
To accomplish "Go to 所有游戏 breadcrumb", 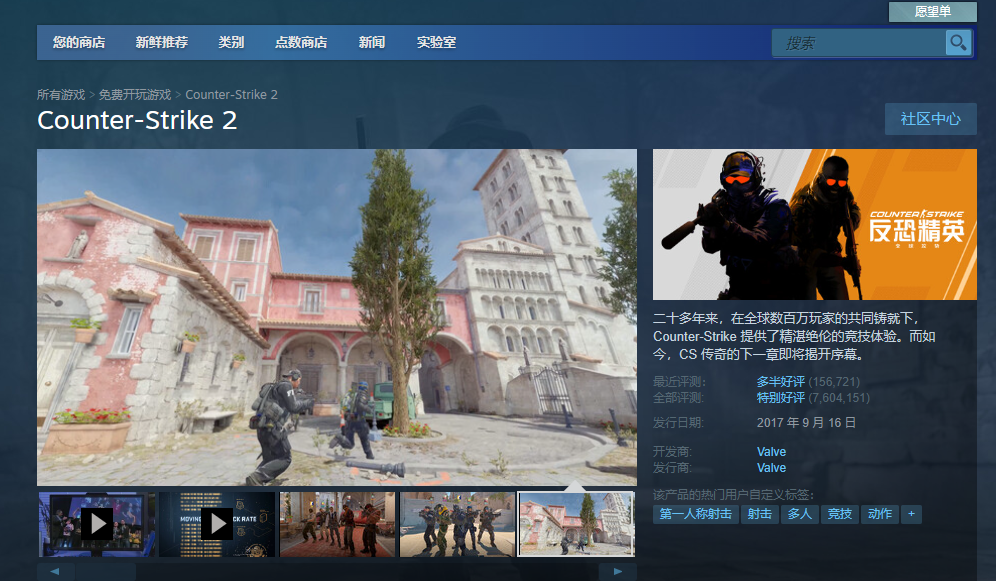I will (x=61, y=95).
